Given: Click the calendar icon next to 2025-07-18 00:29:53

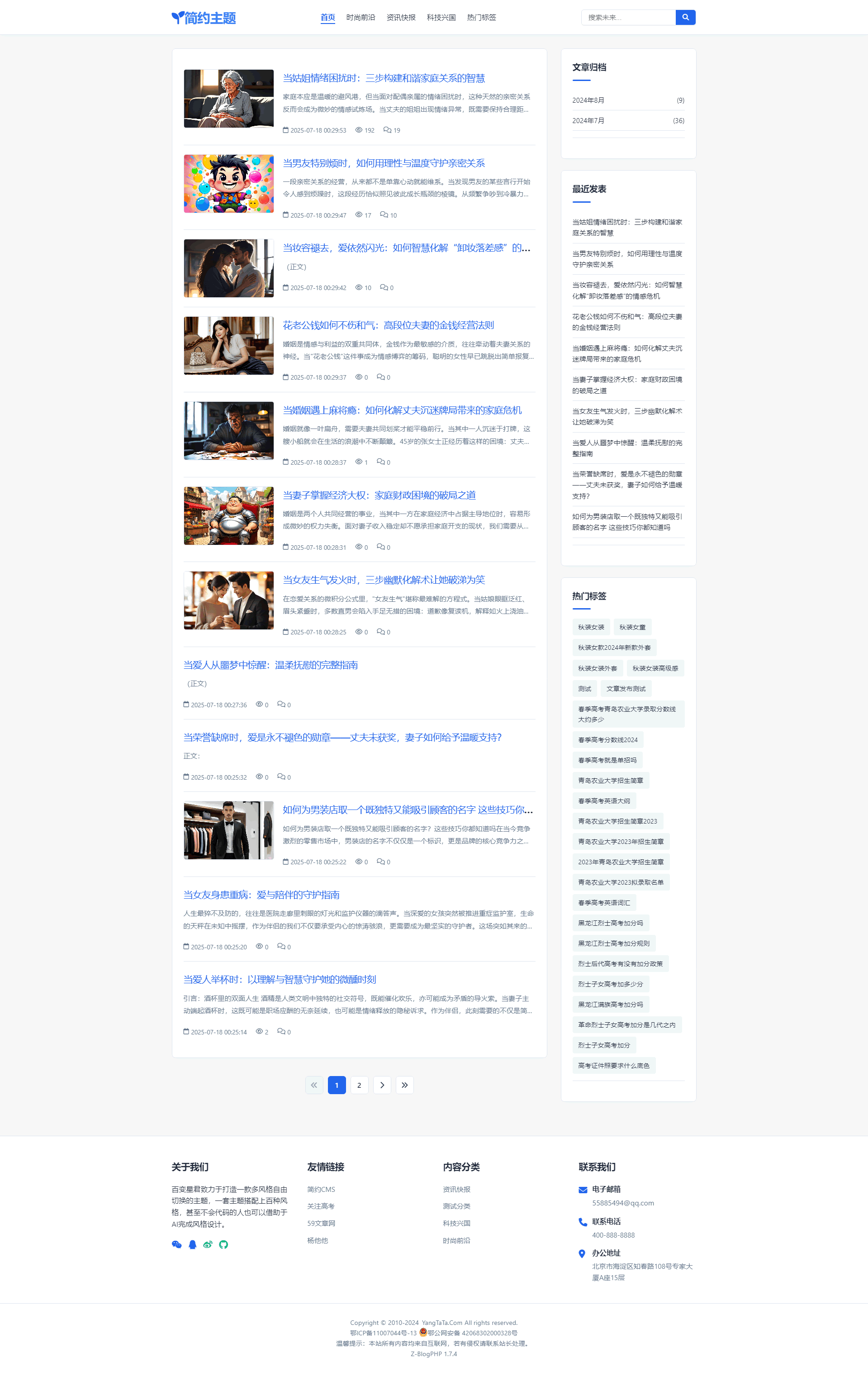Looking at the screenshot, I should (x=285, y=130).
